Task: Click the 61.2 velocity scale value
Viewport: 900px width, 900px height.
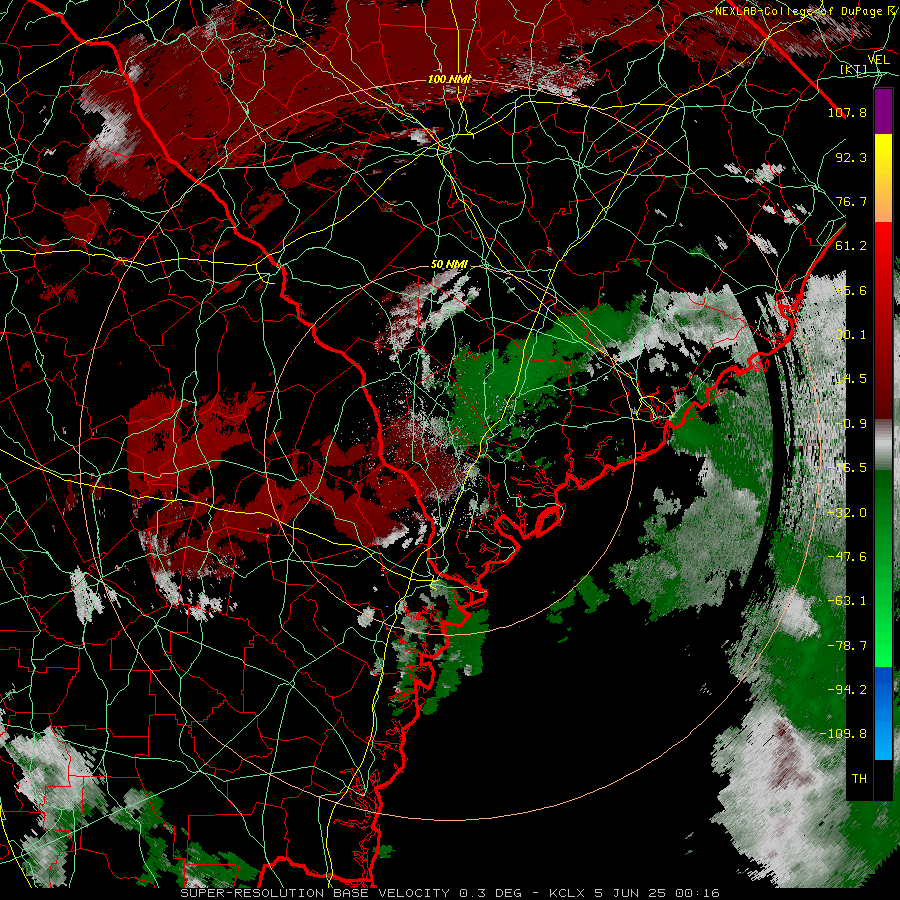Action: [x=851, y=246]
